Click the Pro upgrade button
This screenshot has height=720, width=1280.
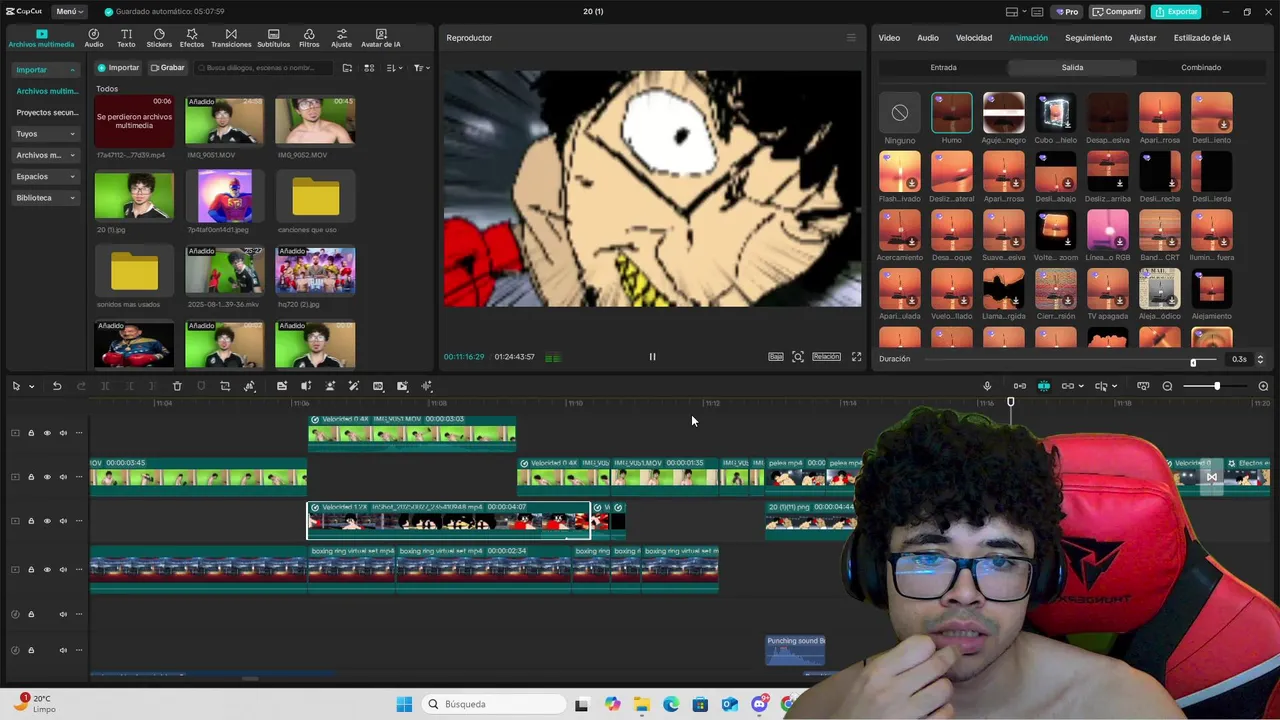(1067, 12)
